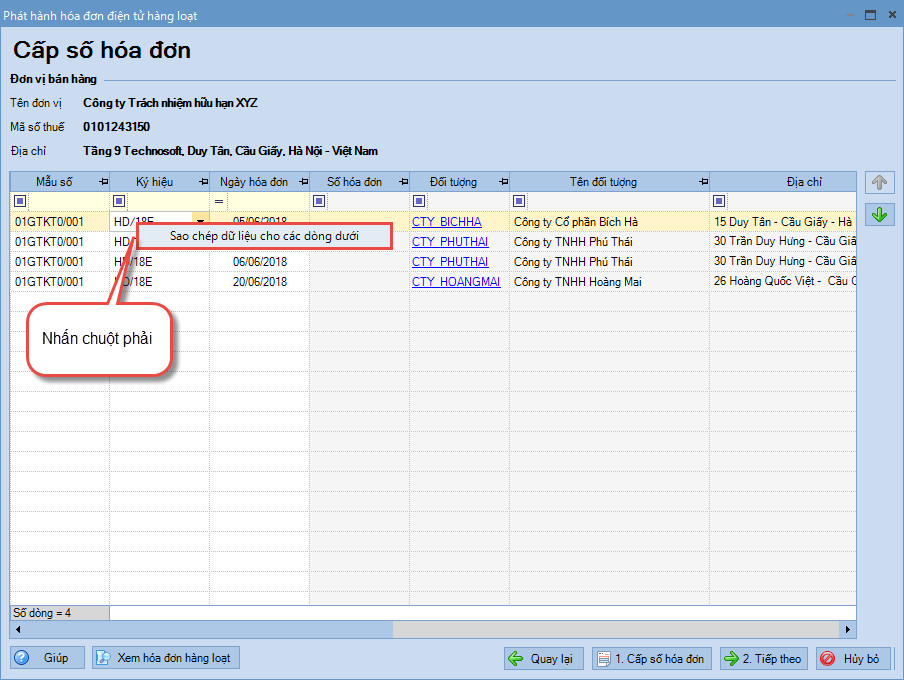904x680 pixels.
Task: Choose Sao chép dữ liệu cho các dòng dưới
Action: pos(264,236)
